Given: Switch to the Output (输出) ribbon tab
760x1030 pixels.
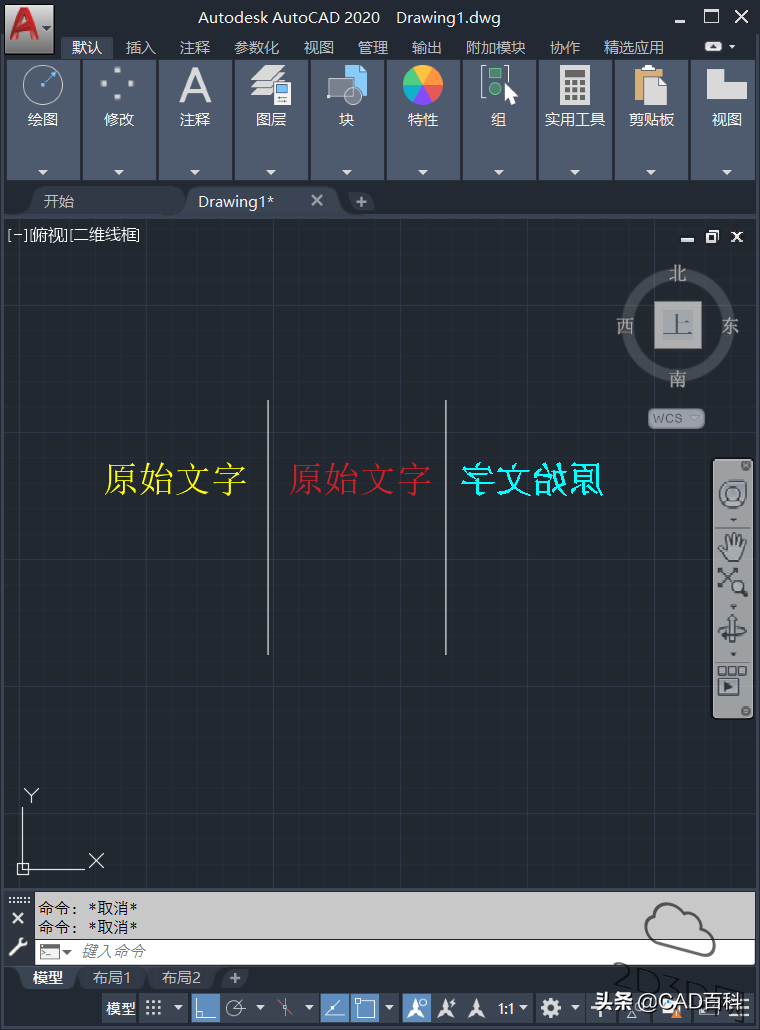Looking at the screenshot, I should pyautogui.click(x=426, y=47).
